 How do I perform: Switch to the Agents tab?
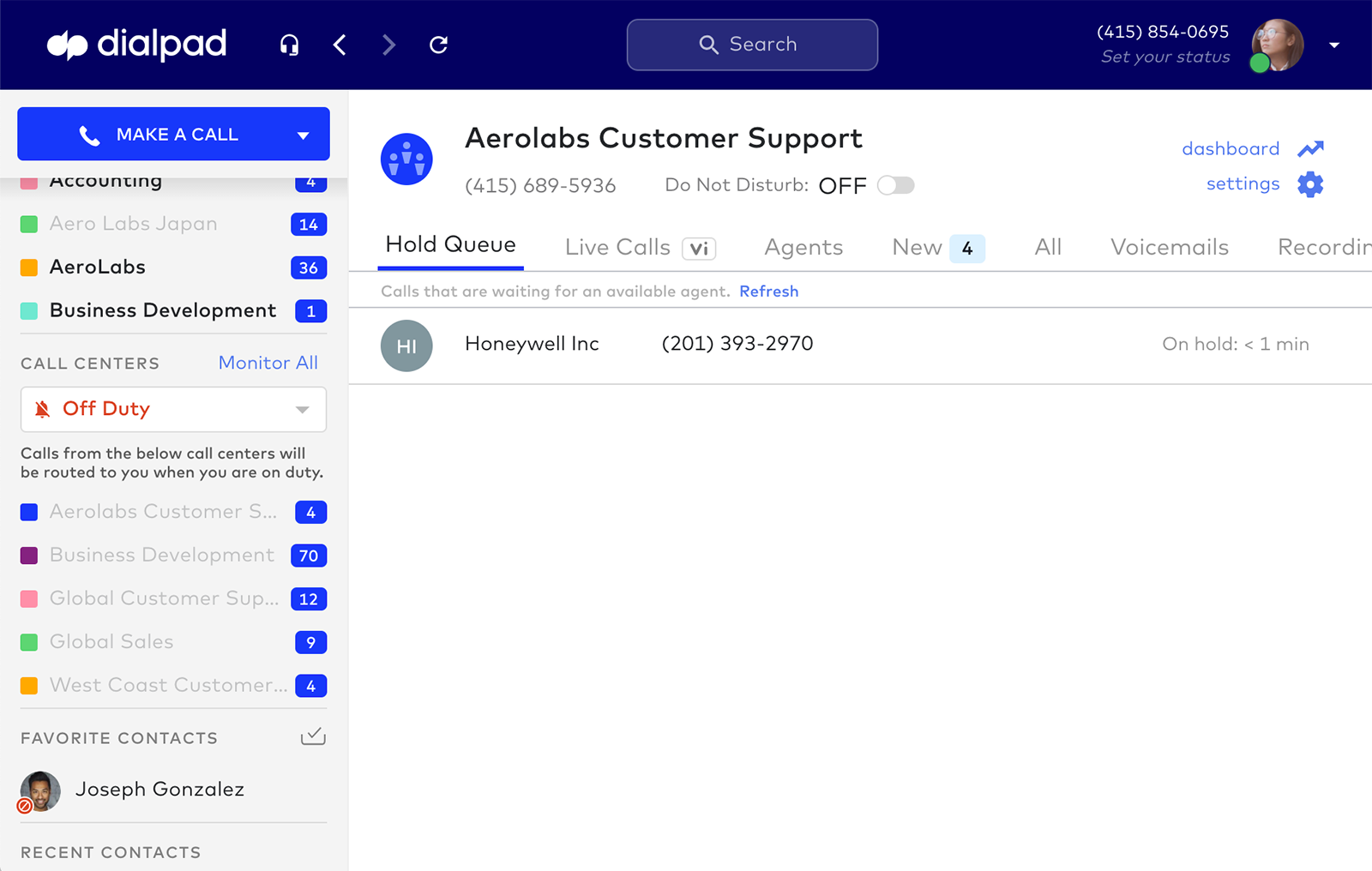point(803,247)
